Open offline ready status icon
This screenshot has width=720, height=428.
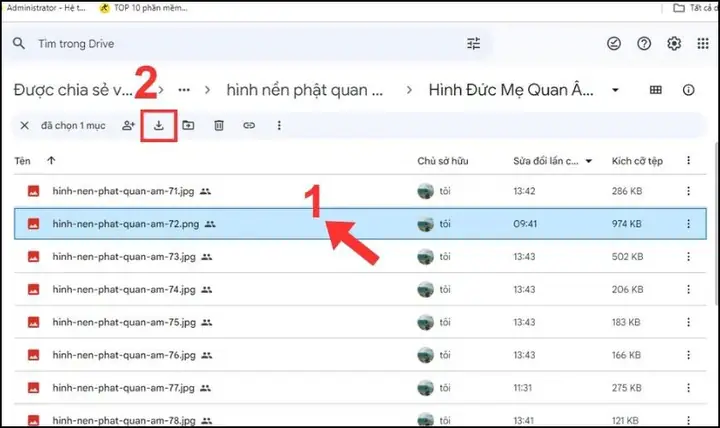[614, 44]
